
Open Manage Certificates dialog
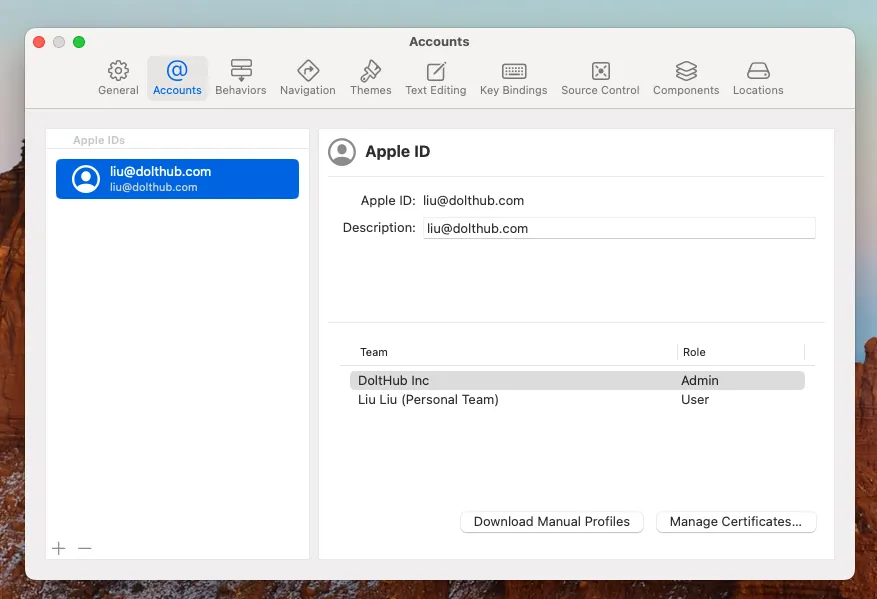[736, 521]
